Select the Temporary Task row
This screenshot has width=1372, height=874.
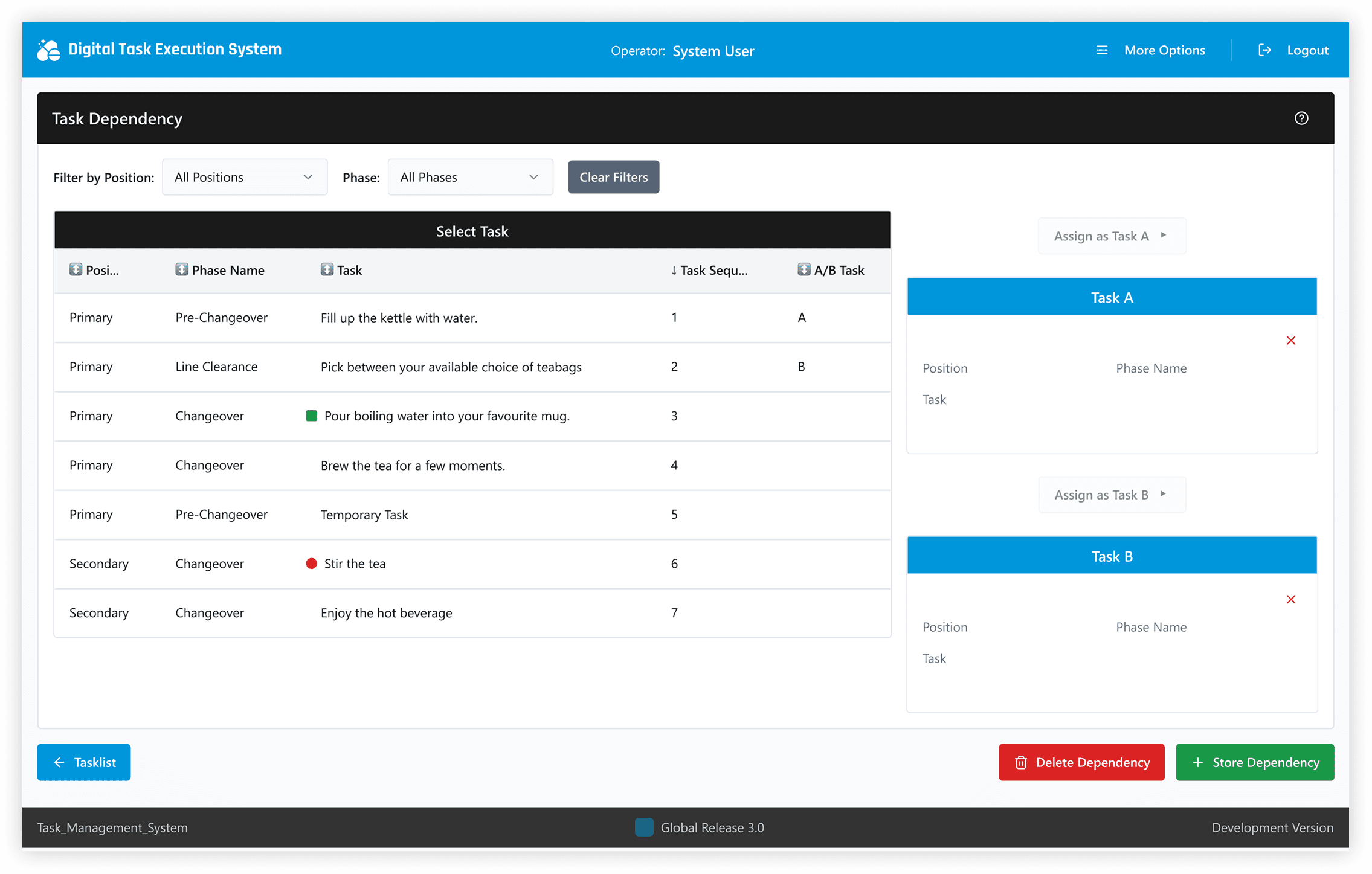364,515
